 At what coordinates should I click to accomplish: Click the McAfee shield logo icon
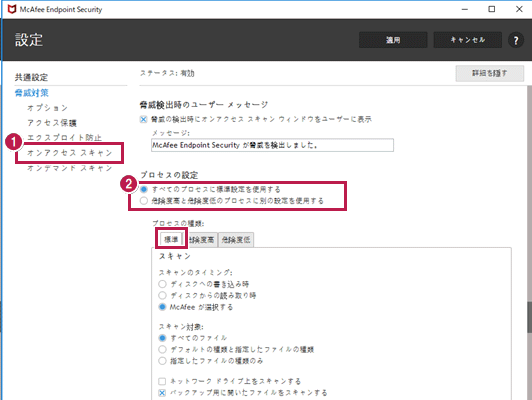[12, 9]
